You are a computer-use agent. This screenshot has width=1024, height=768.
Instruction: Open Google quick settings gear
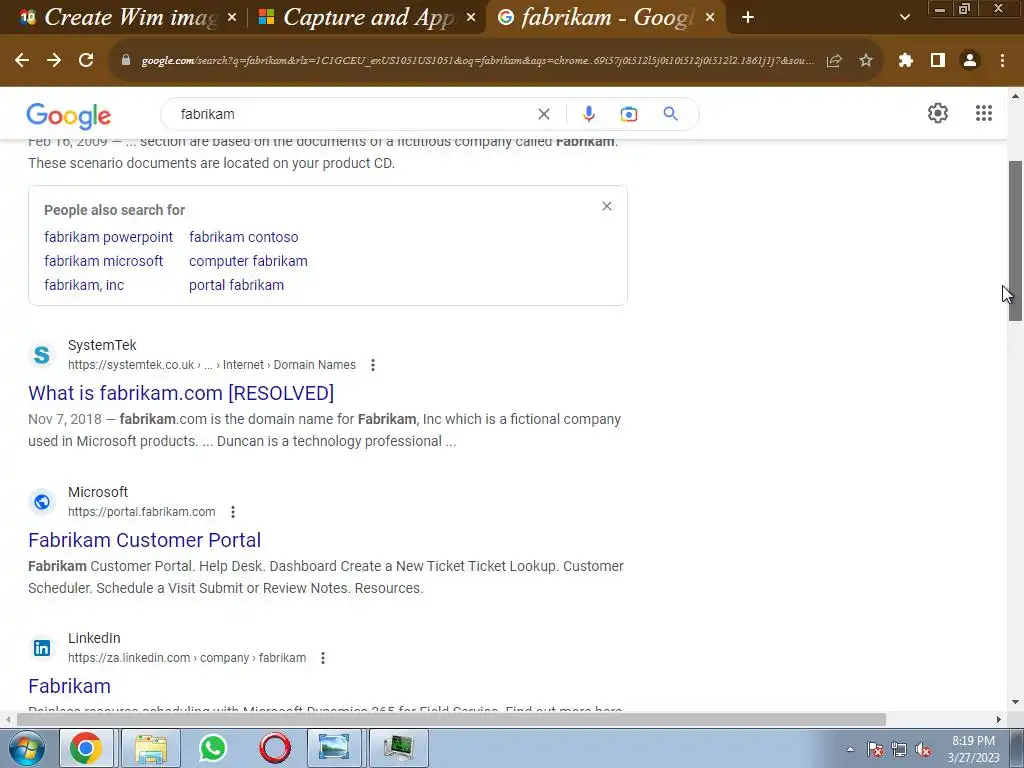click(938, 113)
